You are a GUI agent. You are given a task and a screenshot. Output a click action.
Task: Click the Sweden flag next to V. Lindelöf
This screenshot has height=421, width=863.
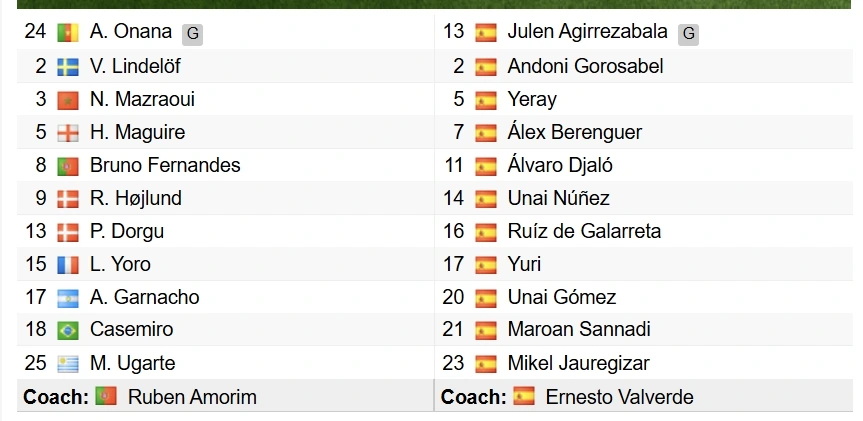point(68,67)
